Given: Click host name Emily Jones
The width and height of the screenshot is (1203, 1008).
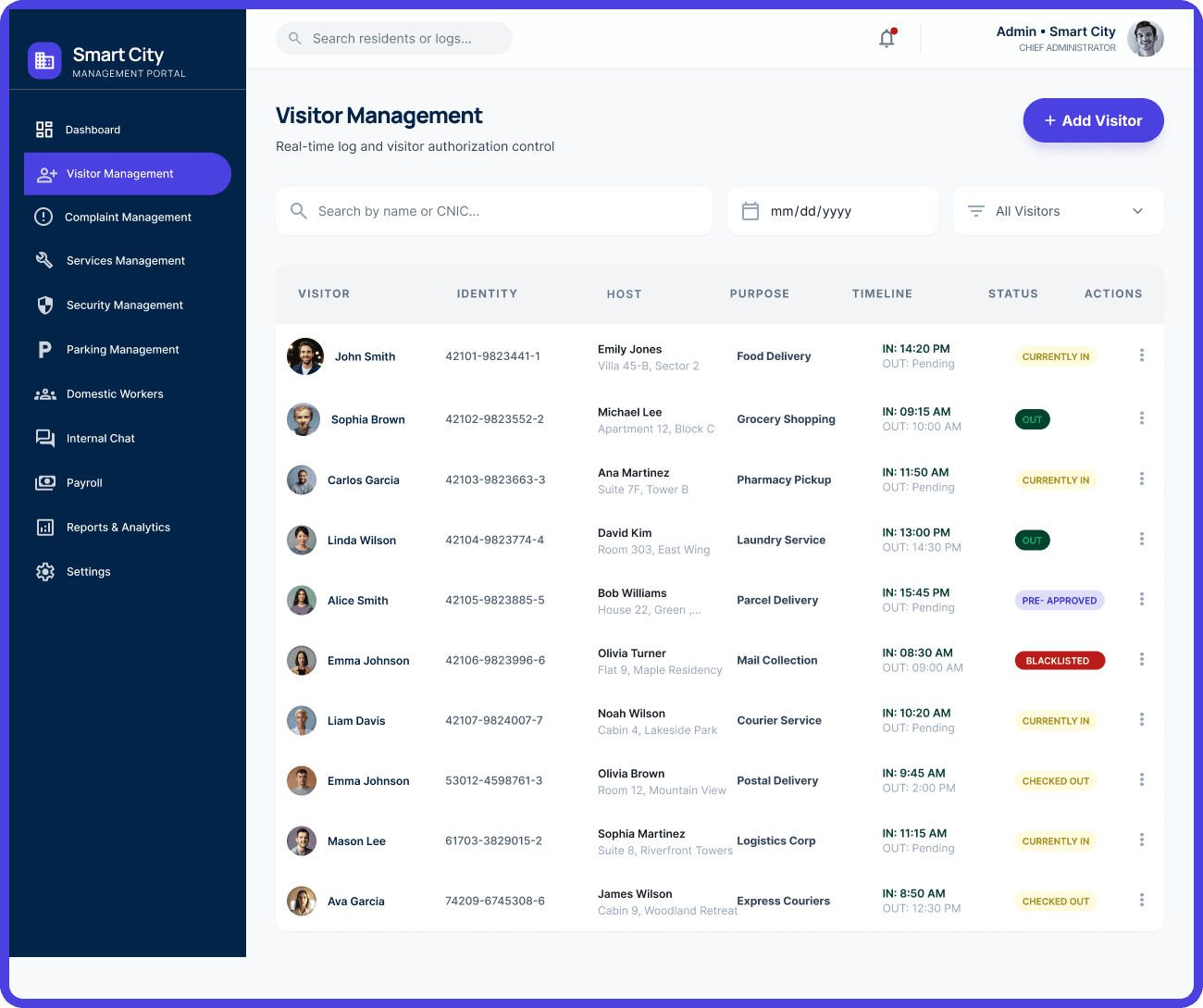Looking at the screenshot, I should point(630,349).
